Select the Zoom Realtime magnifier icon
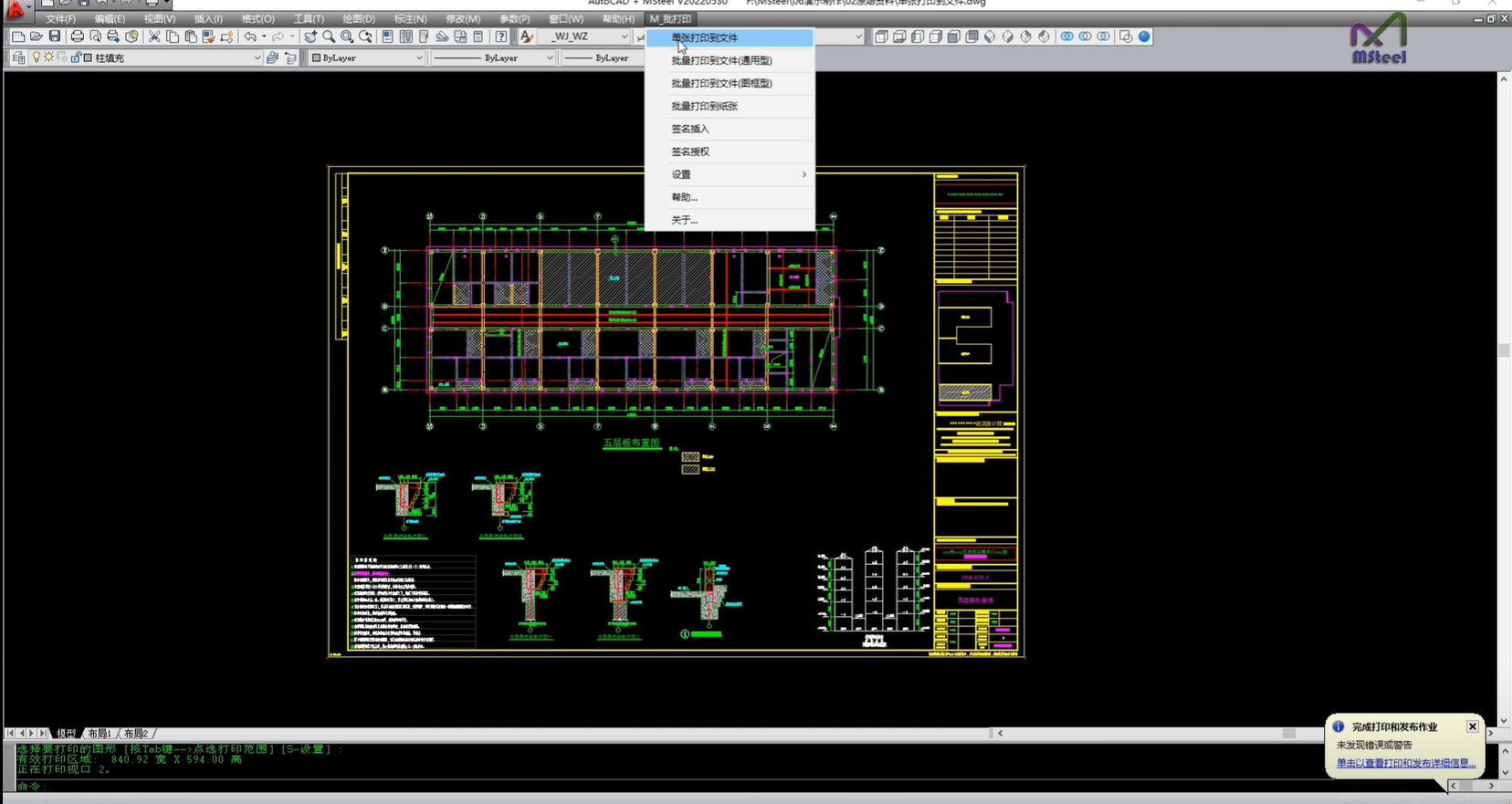 click(x=329, y=37)
